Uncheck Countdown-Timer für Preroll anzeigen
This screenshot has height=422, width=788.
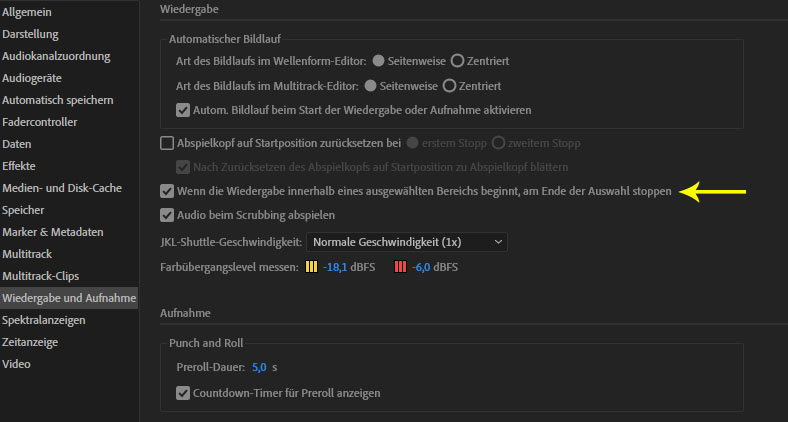pos(183,393)
